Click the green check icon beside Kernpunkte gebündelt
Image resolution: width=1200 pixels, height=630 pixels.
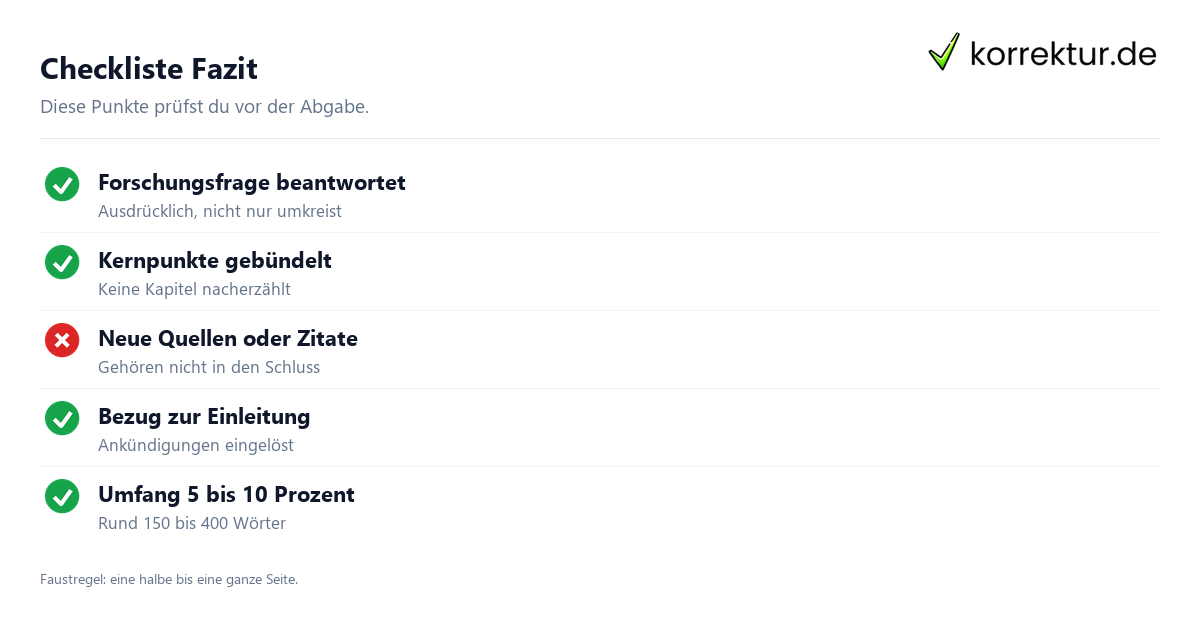point(62,262)
